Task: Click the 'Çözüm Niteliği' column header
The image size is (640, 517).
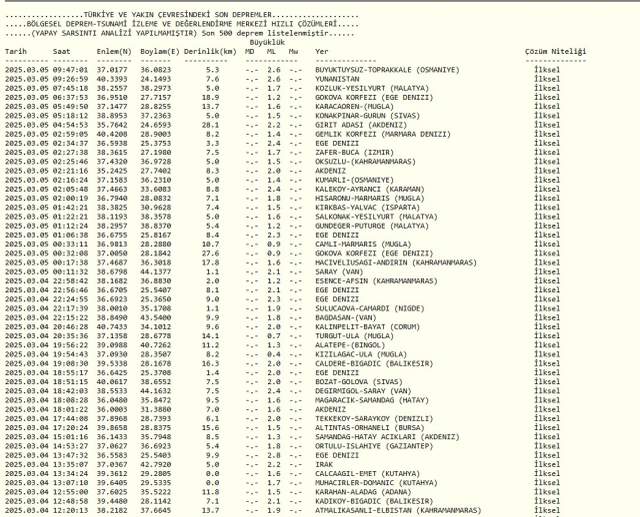Action: (x=556, y=51)
